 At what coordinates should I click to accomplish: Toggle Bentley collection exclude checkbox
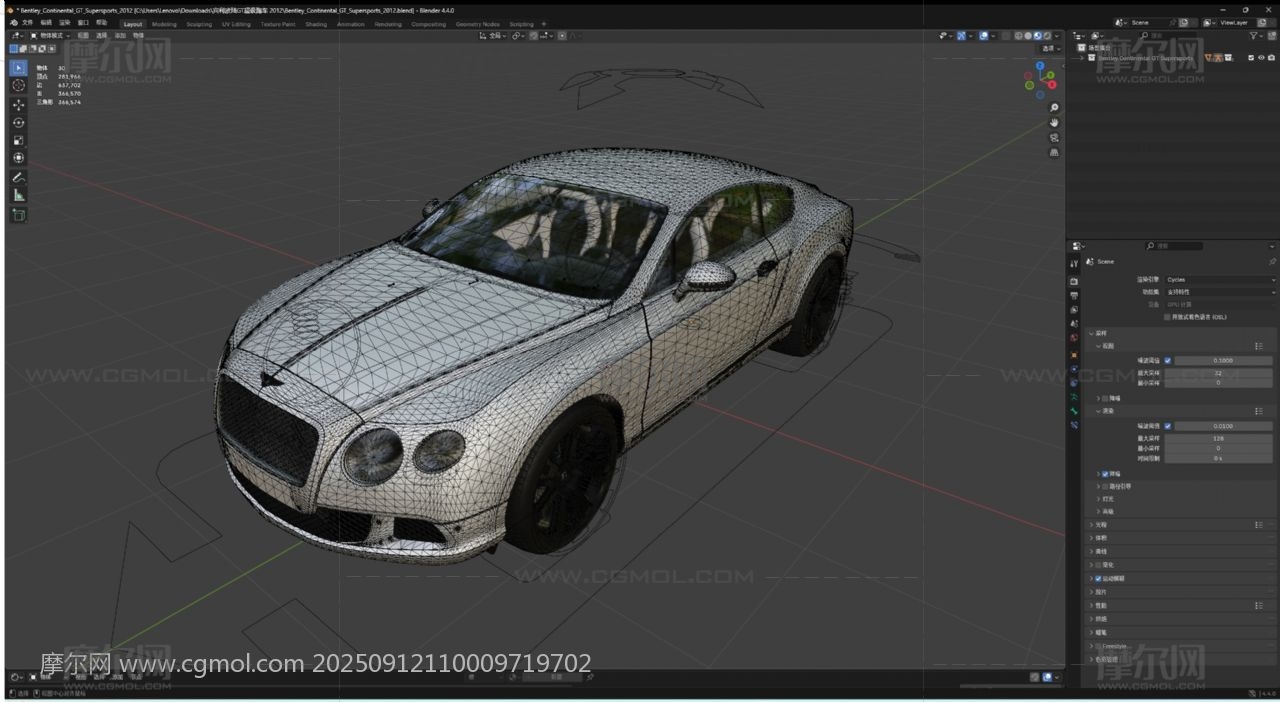[x=1251, y=58]
